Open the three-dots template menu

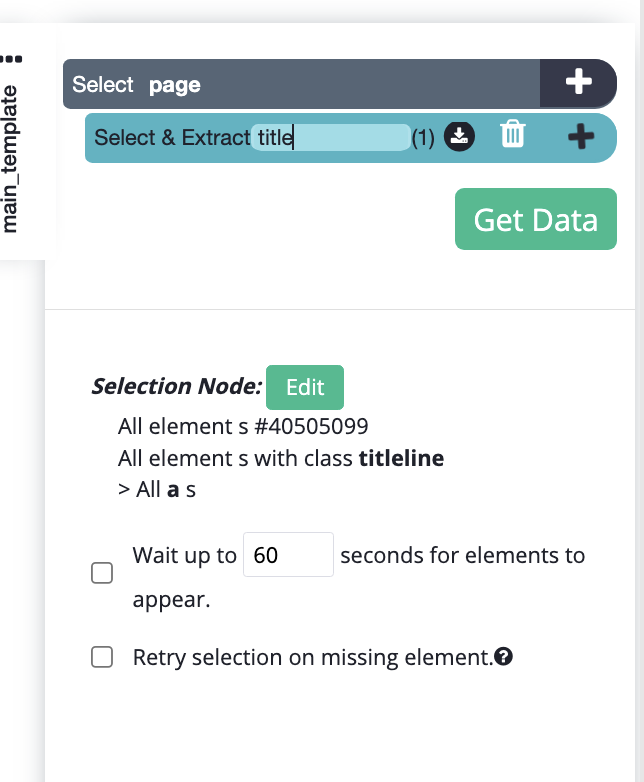[11, 59]
